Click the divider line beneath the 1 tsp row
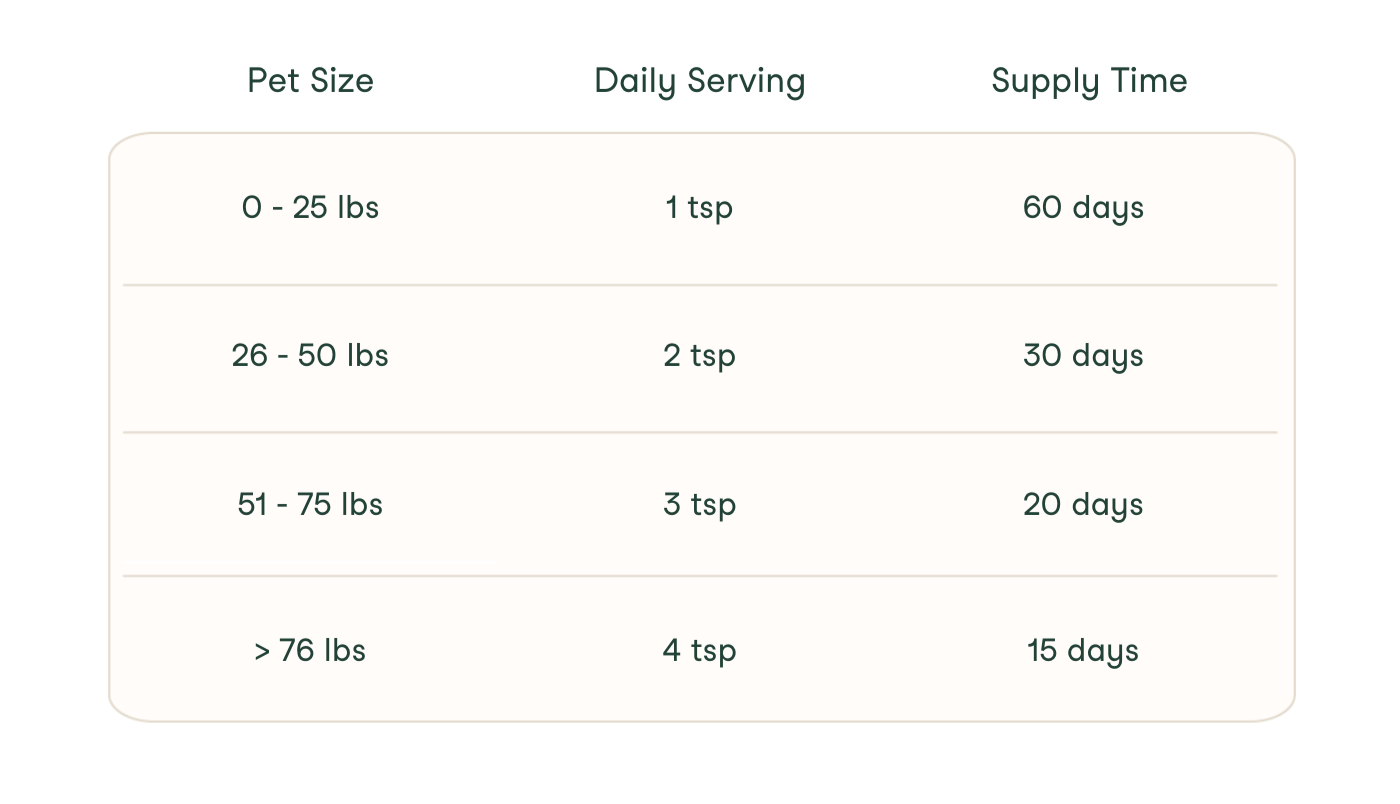Viewport: 1400px width, 804px height. 699,285
